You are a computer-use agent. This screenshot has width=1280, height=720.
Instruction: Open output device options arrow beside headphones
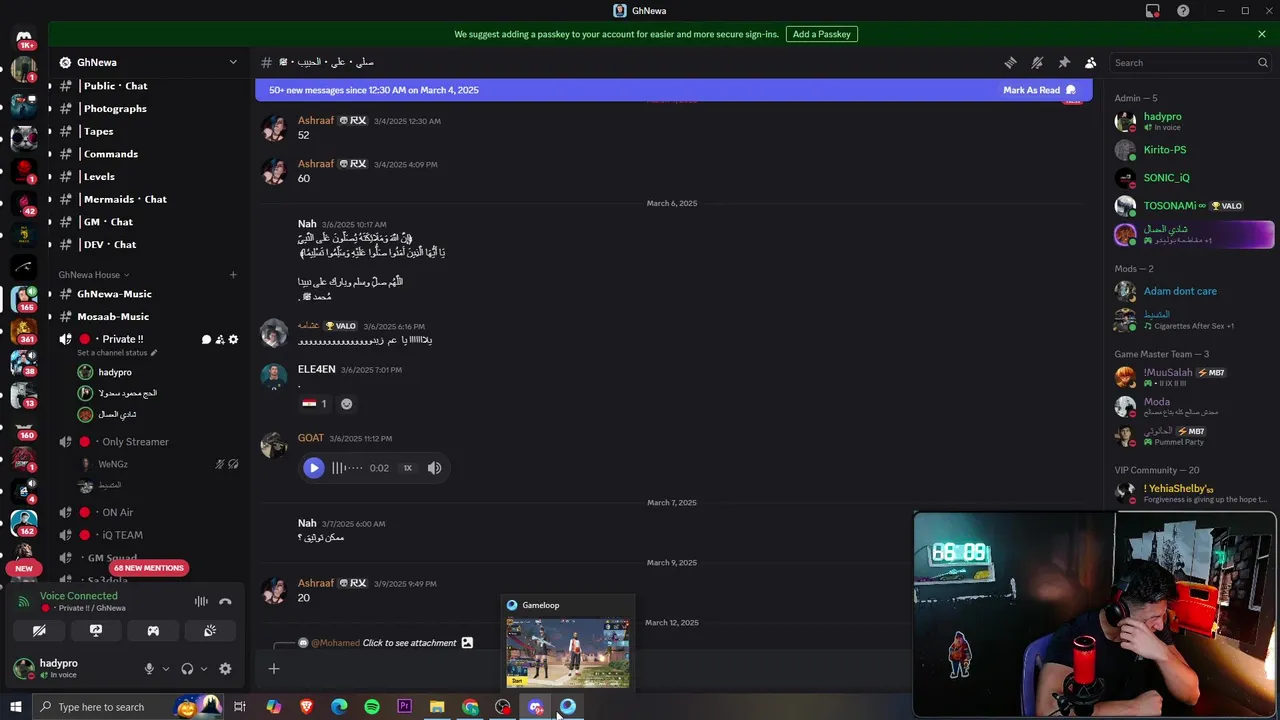click(x=204, y=669)
